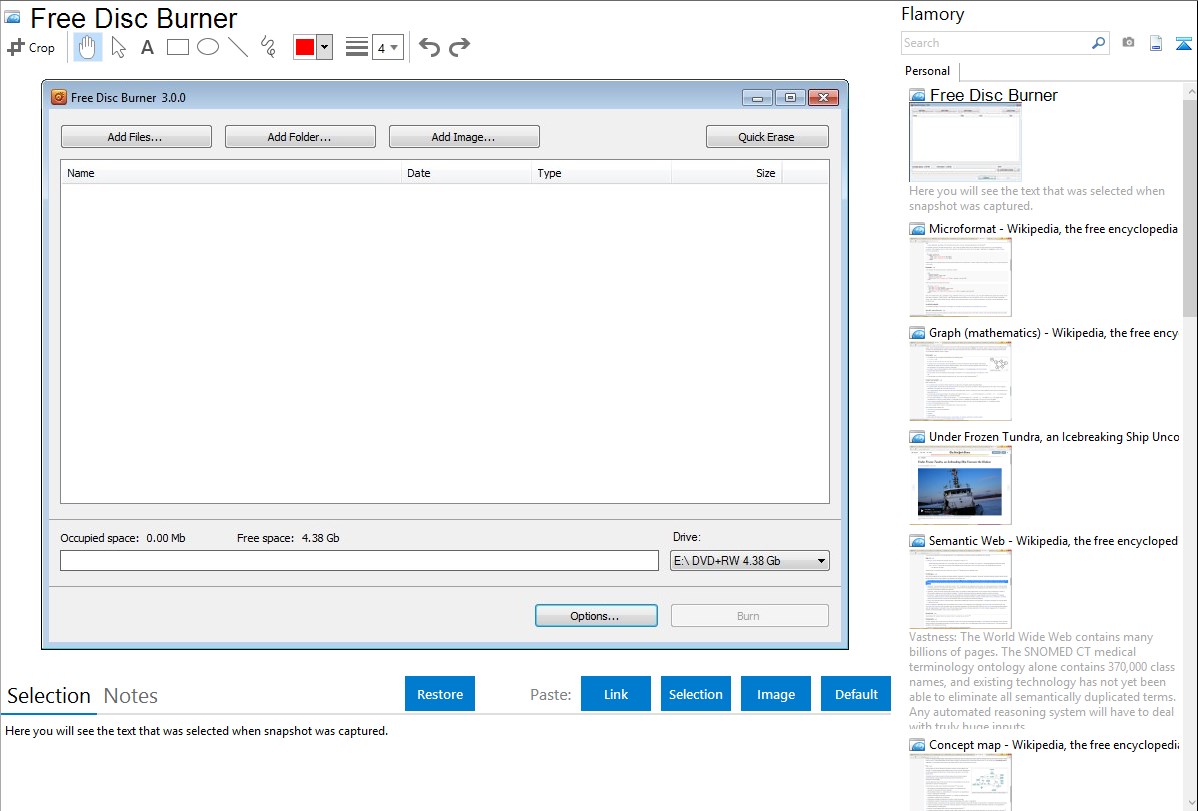This screenshot has width=1198, height=811.
Task: Undo the last annotation
Action: click(x=429, y=47)
